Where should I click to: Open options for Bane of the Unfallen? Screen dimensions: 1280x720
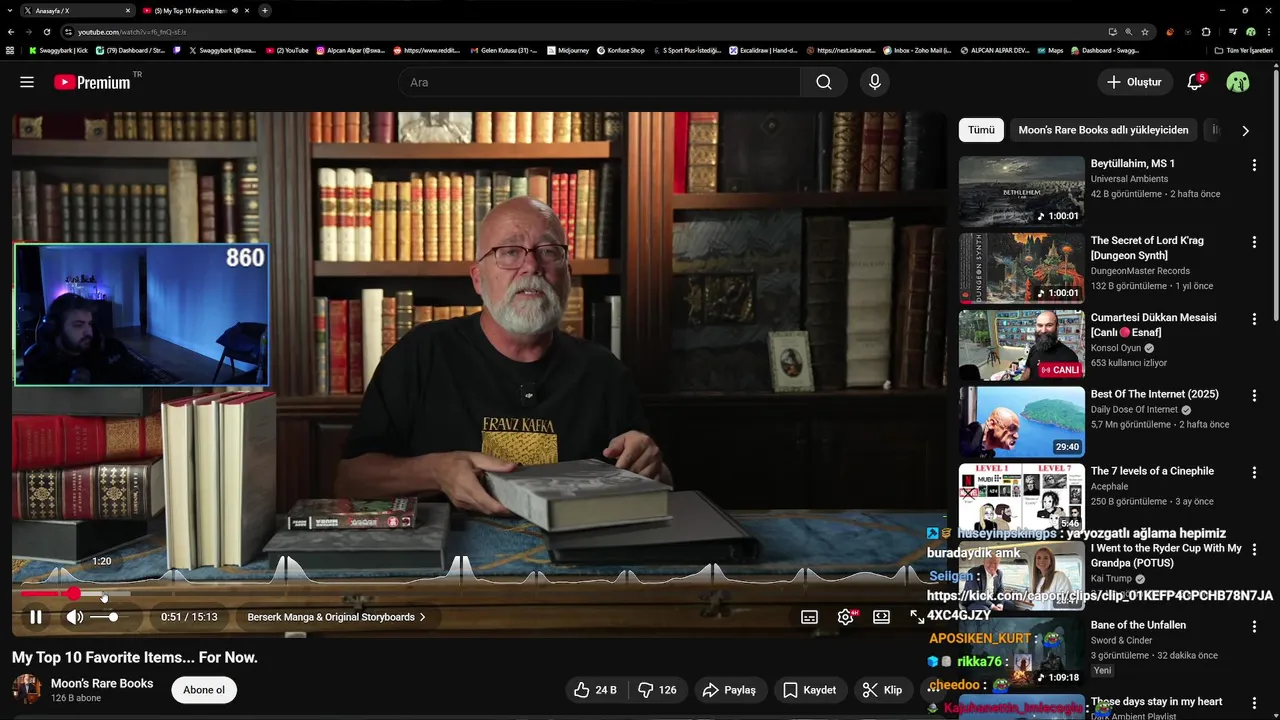tap(1254, 627)
